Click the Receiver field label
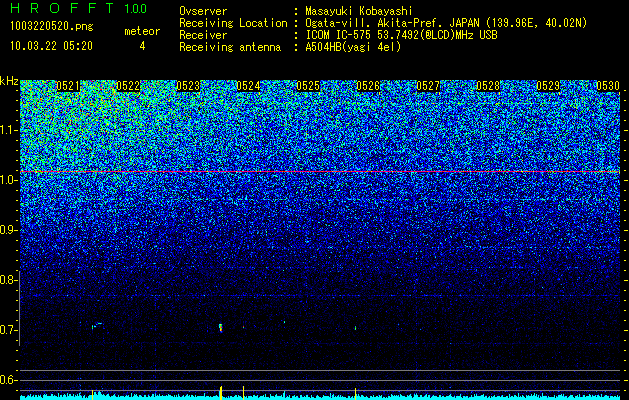Viewport: 629px width, 400px height. coord(203,35)
